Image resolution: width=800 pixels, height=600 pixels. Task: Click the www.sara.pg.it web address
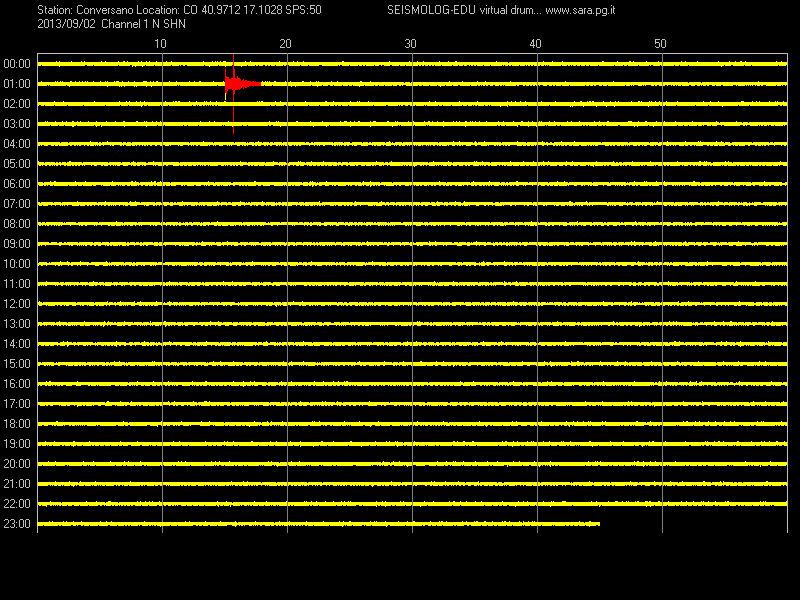[x=580, y=10]
